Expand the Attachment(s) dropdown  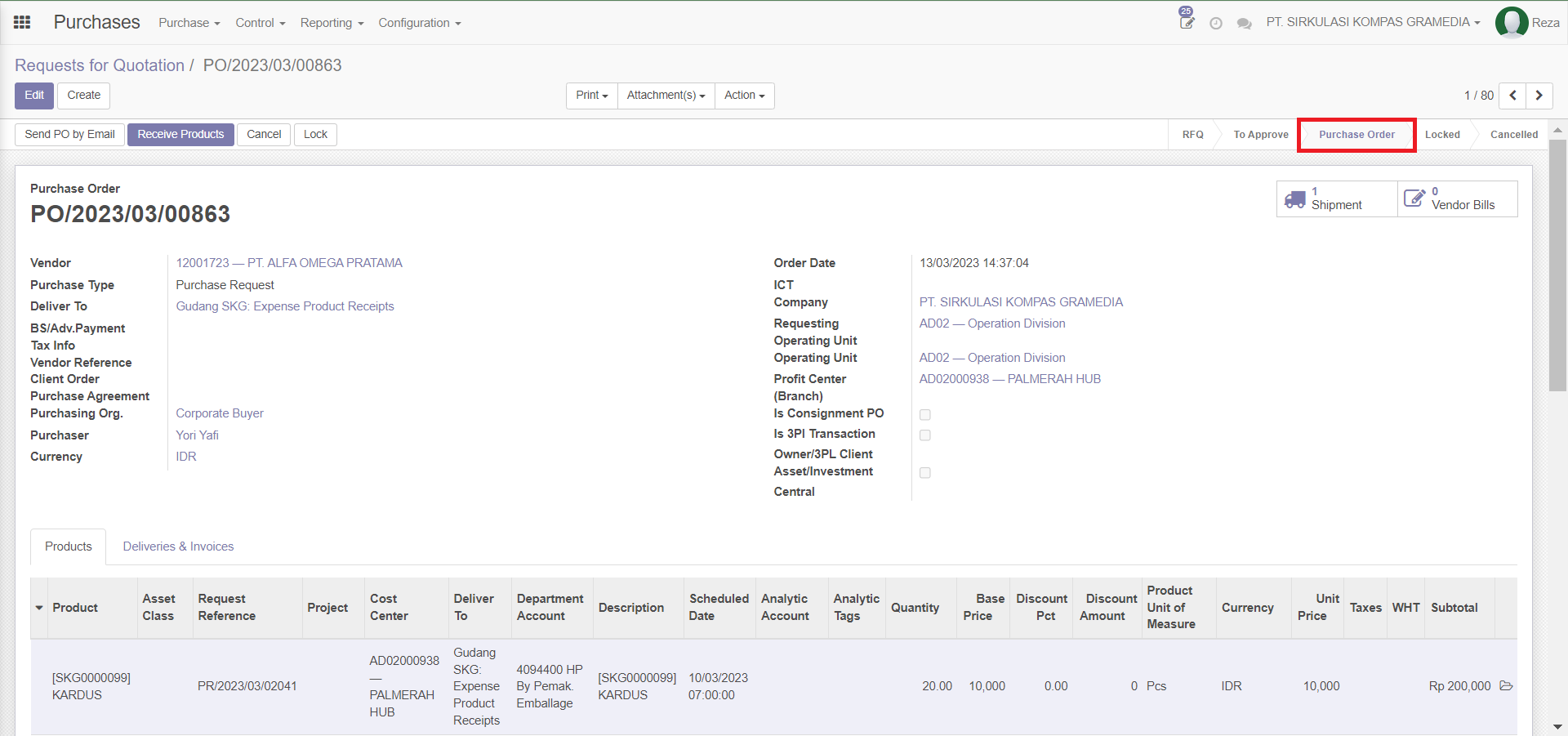click(x=666, y=96)
